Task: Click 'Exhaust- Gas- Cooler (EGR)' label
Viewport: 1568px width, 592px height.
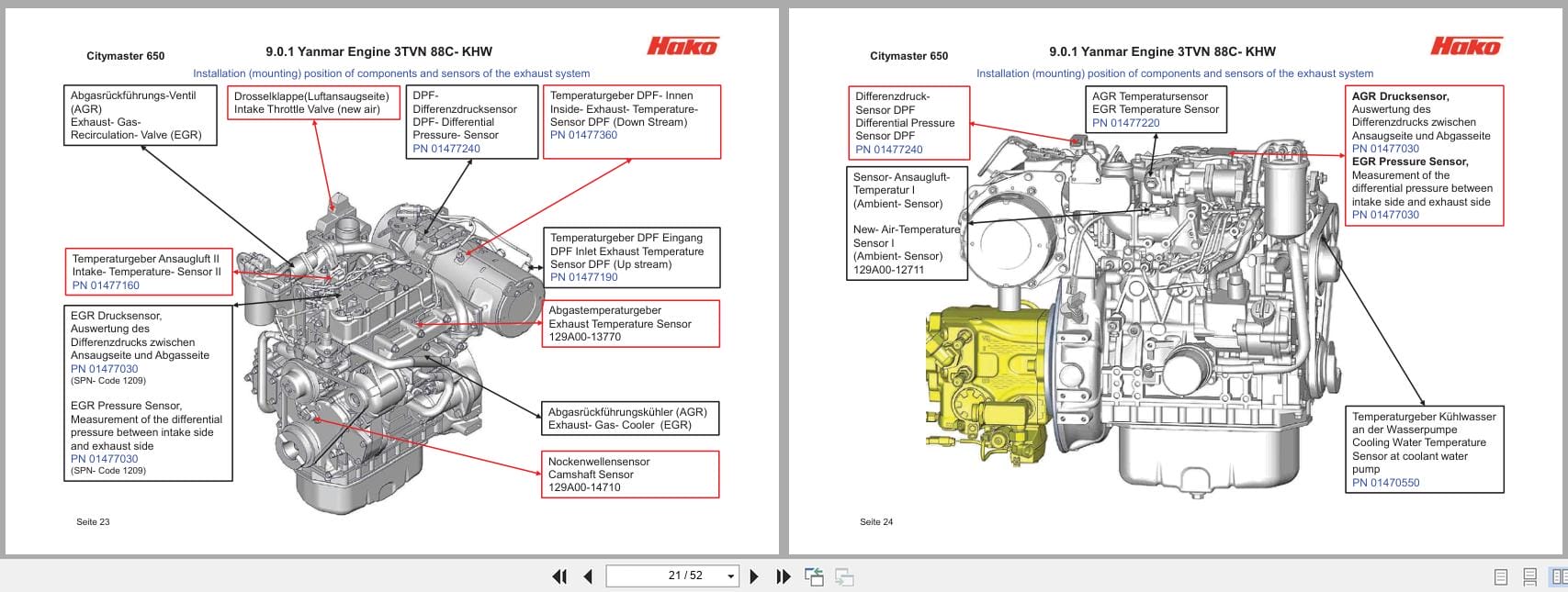Action: coord(620,425)
